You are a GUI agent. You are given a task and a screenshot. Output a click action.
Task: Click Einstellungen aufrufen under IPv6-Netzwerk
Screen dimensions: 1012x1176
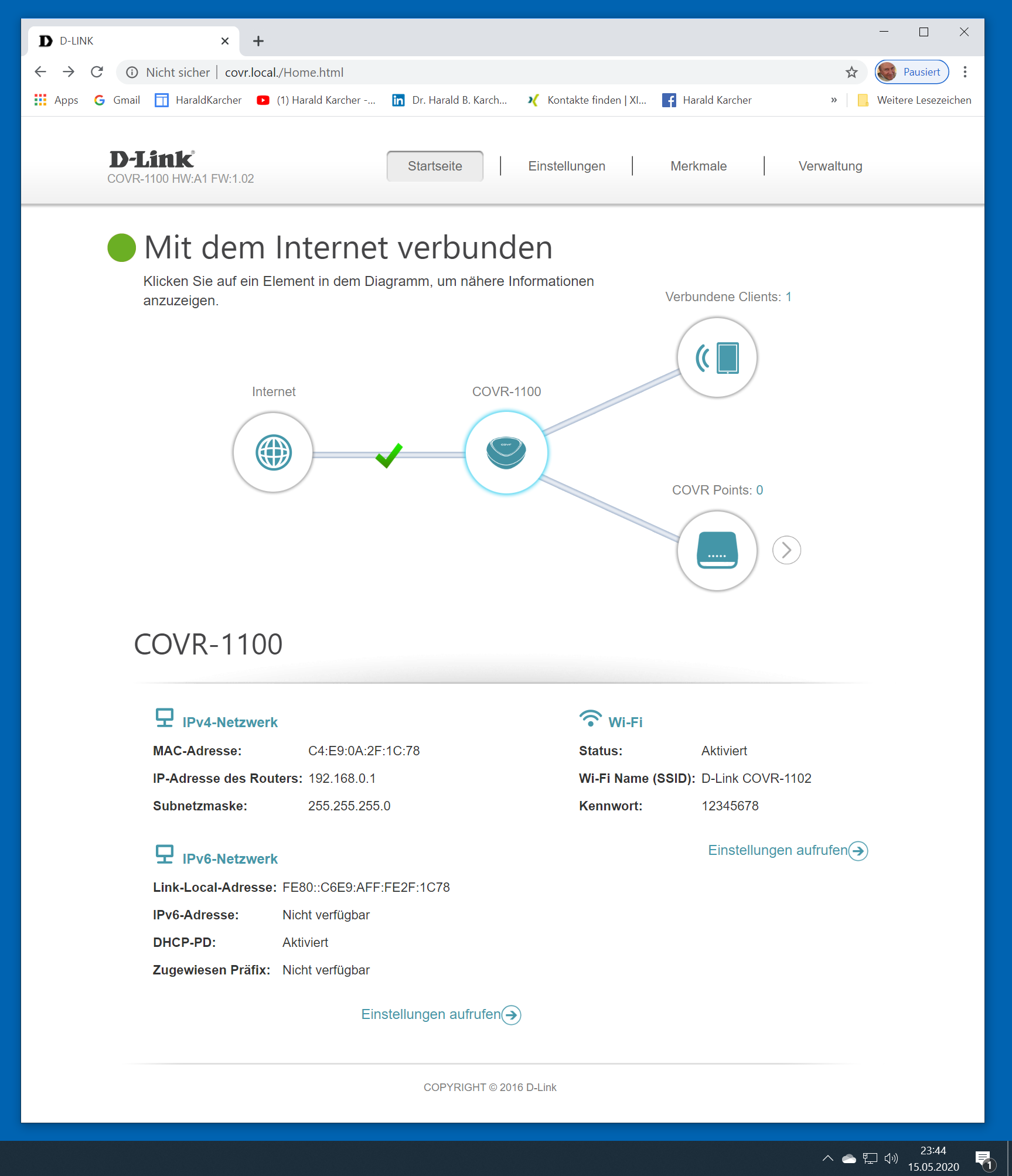(431, 1014)
